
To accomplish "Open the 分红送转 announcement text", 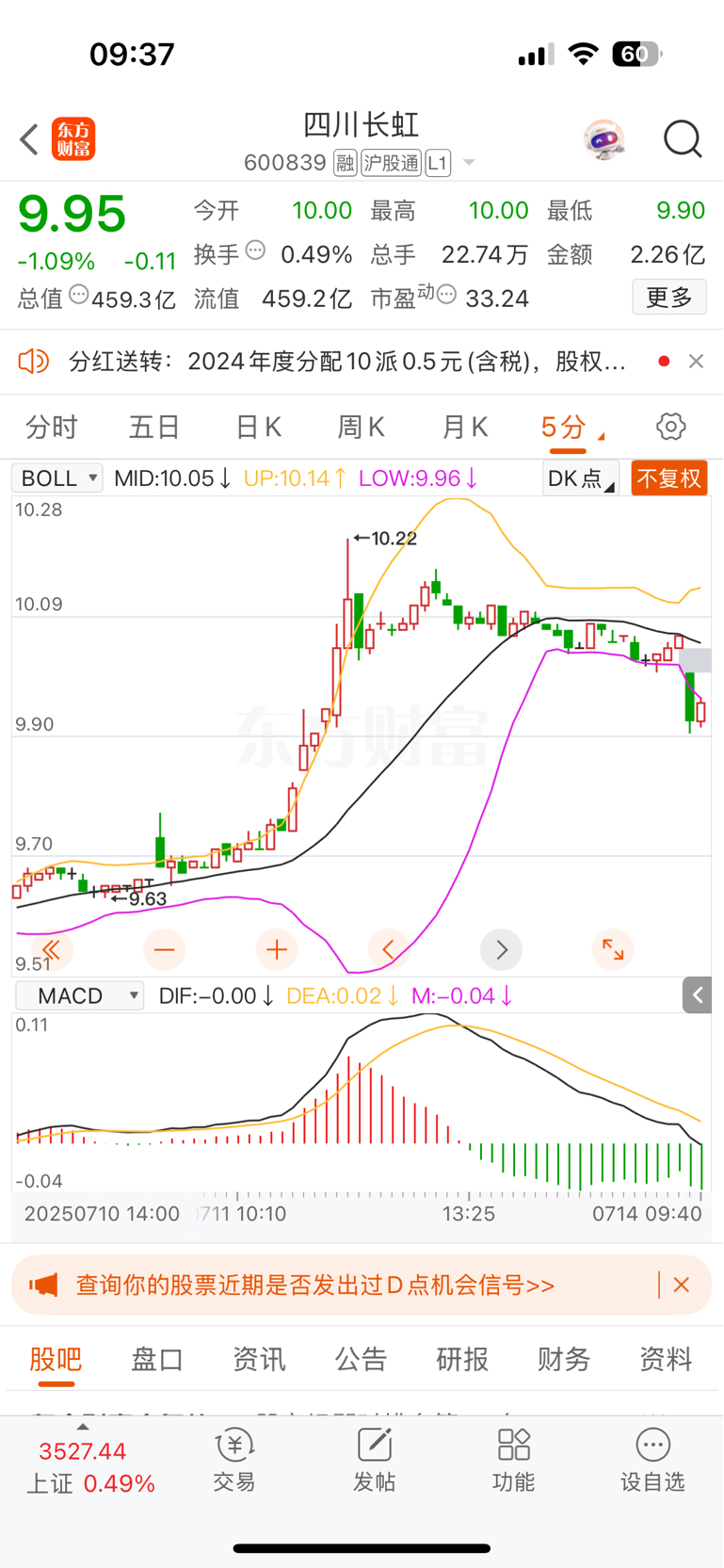I will 347,362.
